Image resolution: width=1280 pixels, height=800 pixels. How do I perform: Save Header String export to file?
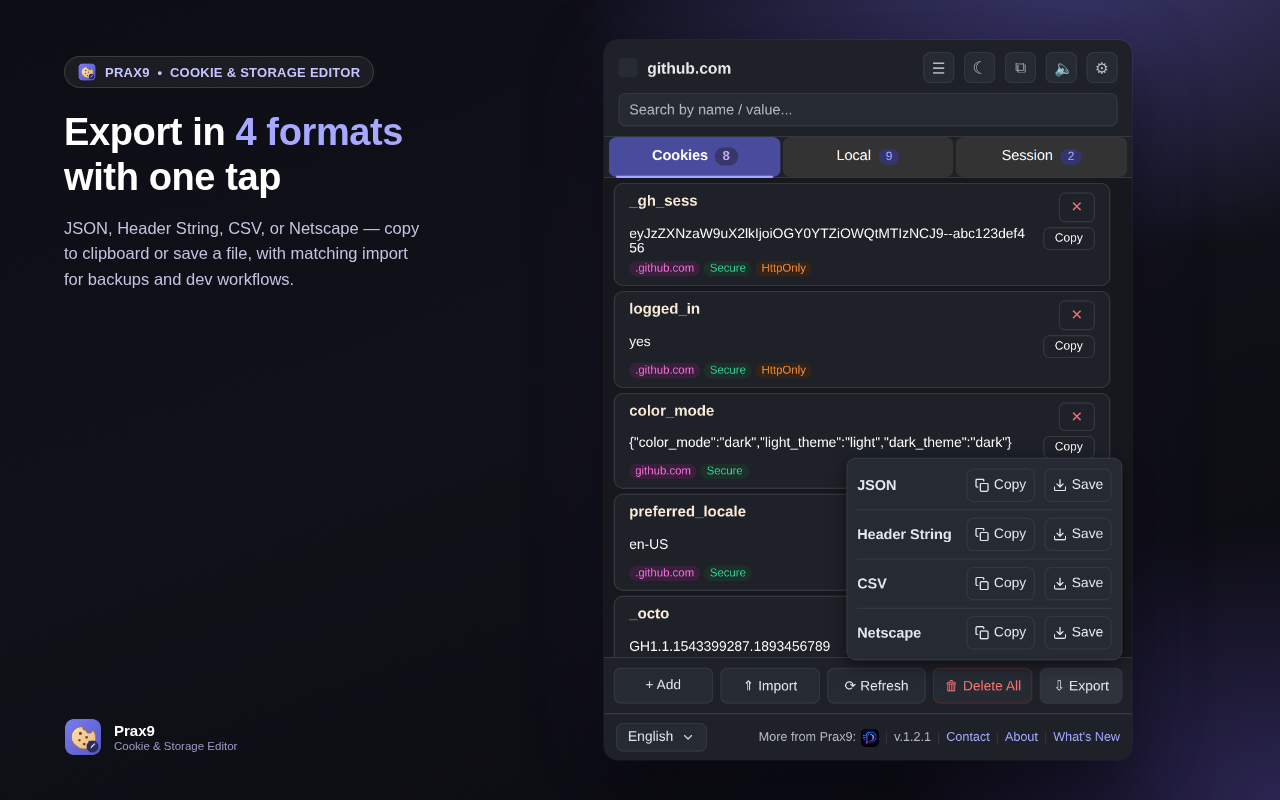coord(1078,534)
